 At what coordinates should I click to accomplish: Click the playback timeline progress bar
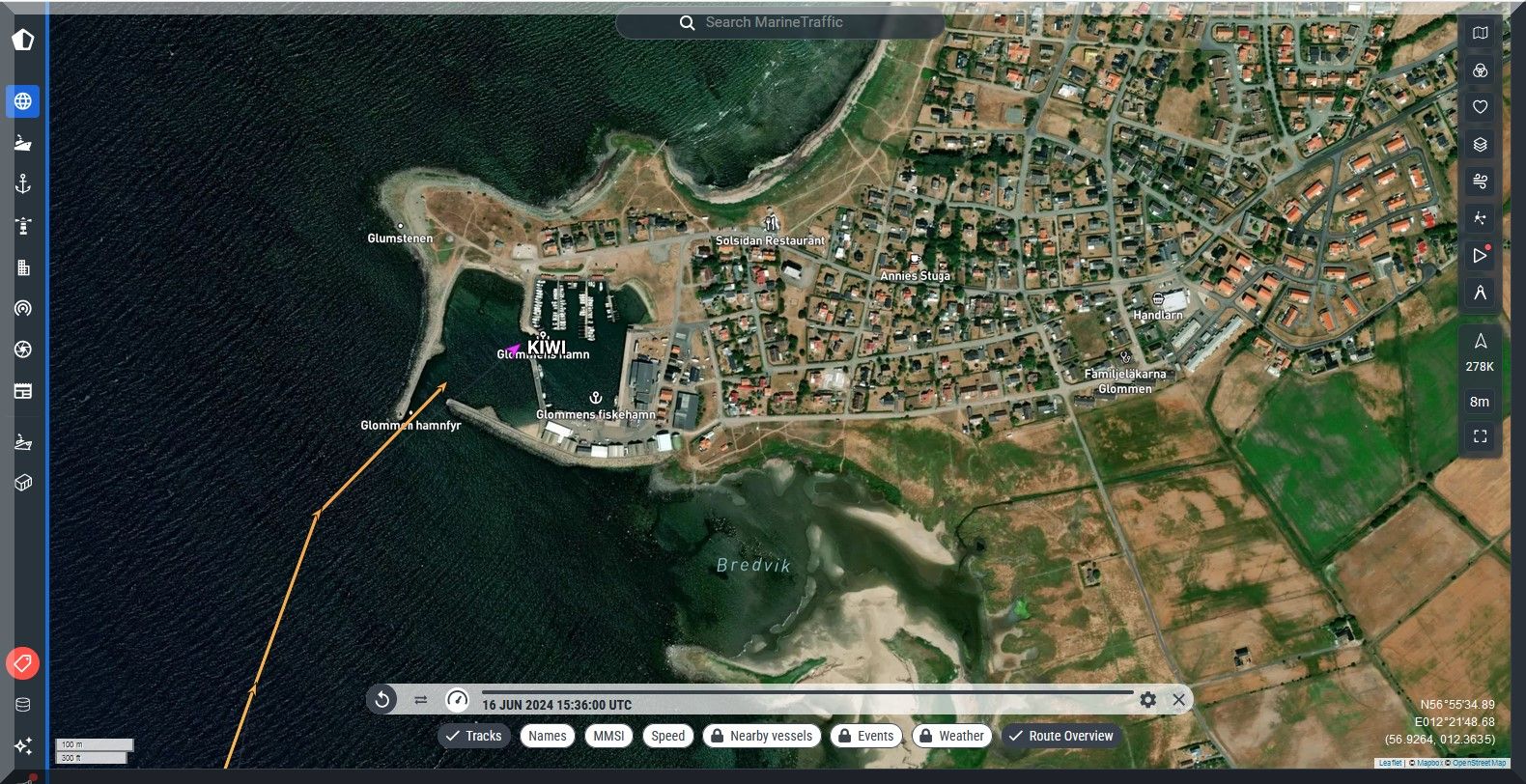pos(806,692)
